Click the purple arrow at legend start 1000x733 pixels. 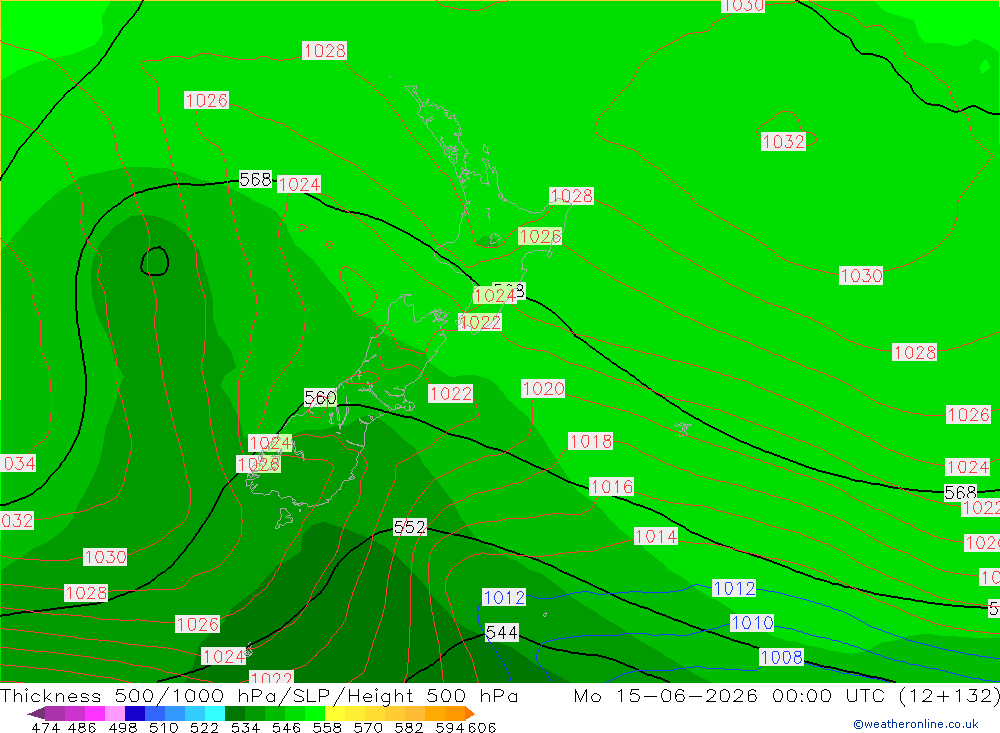(36, 713)
